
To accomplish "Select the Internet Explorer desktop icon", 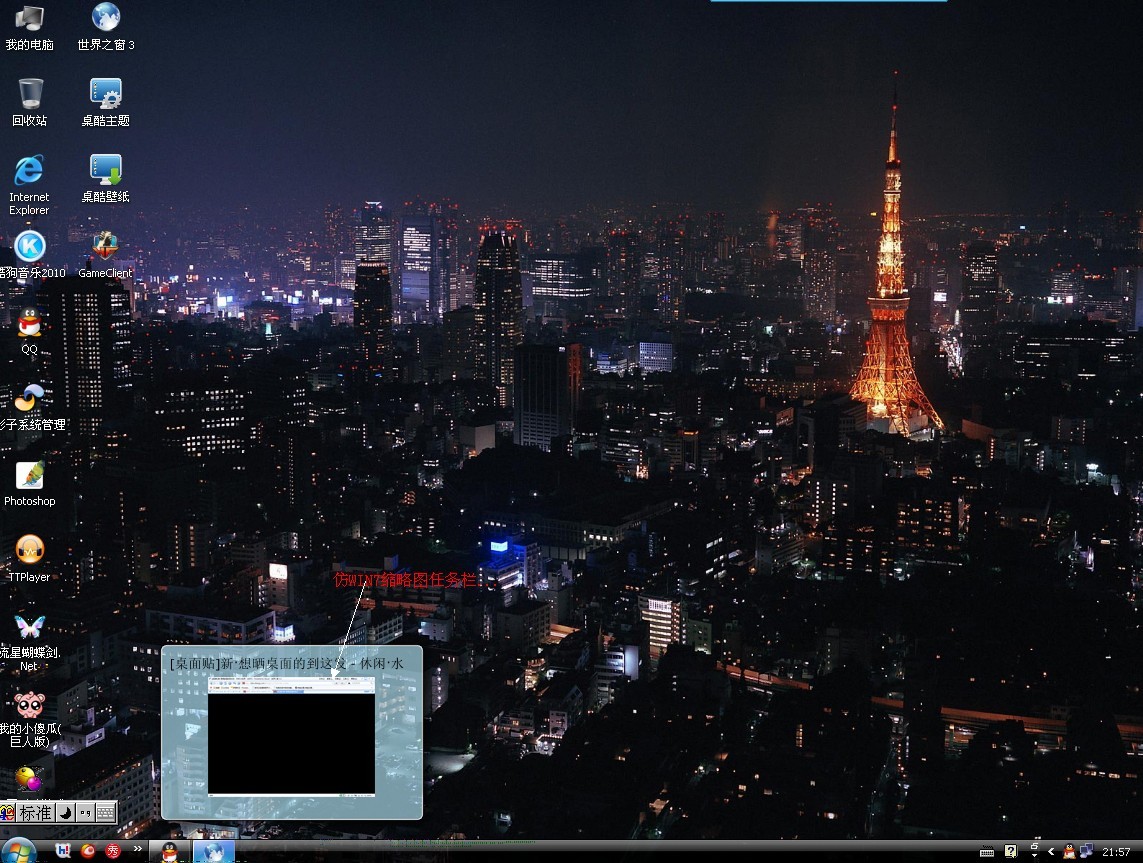I will pos(29,184).
